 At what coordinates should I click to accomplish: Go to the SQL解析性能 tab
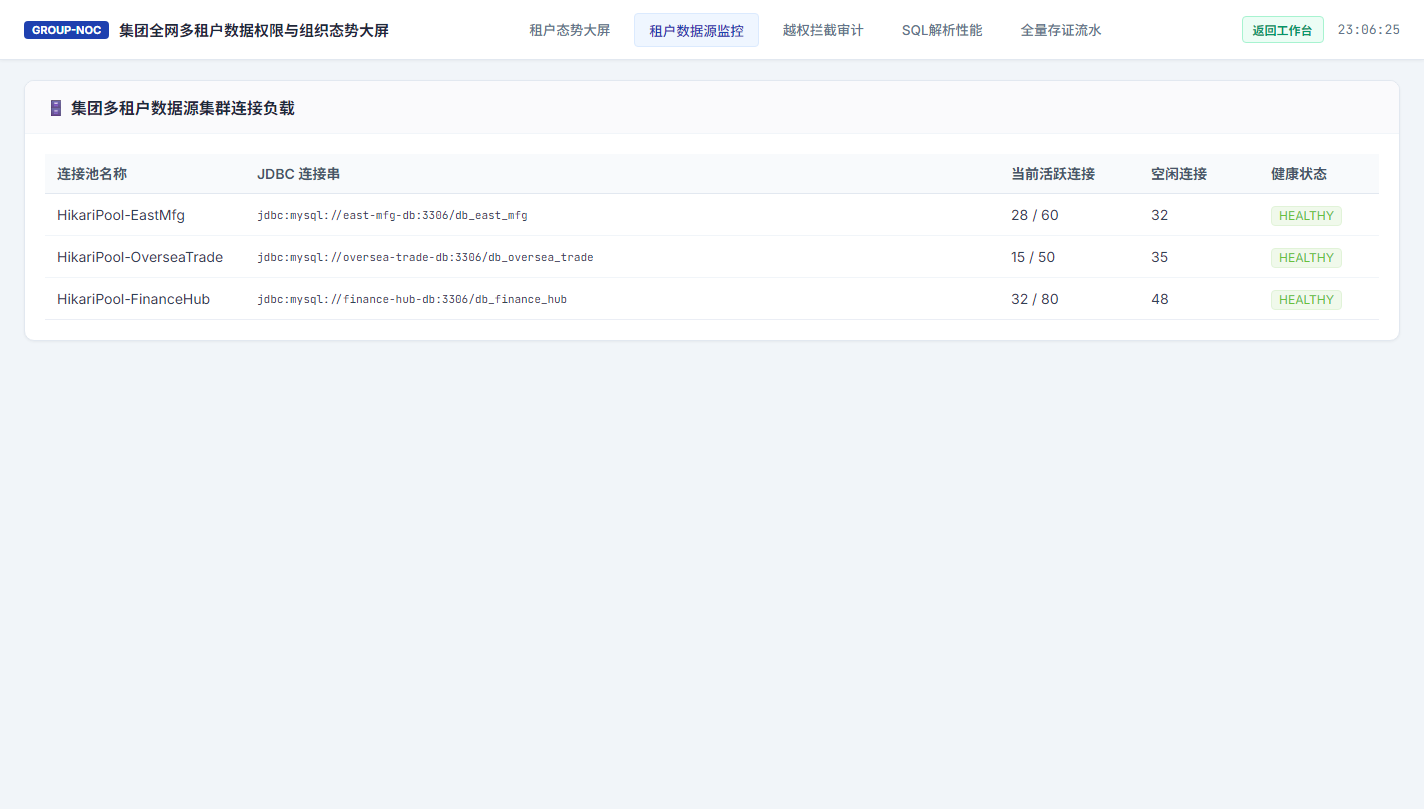942,30
